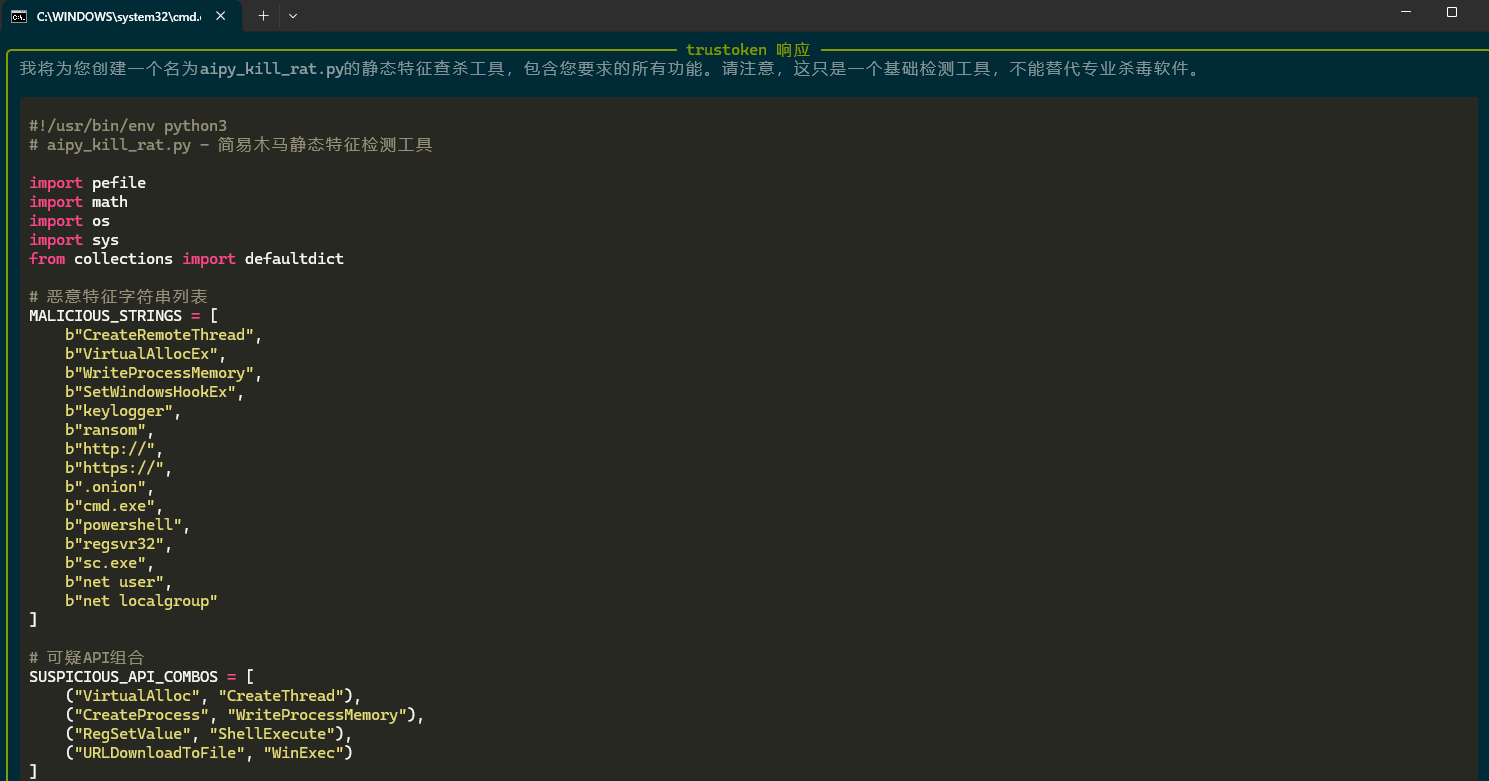1489x781 pixels.
Task: Click the import pefile line
Action: click(x=87, y=183)
